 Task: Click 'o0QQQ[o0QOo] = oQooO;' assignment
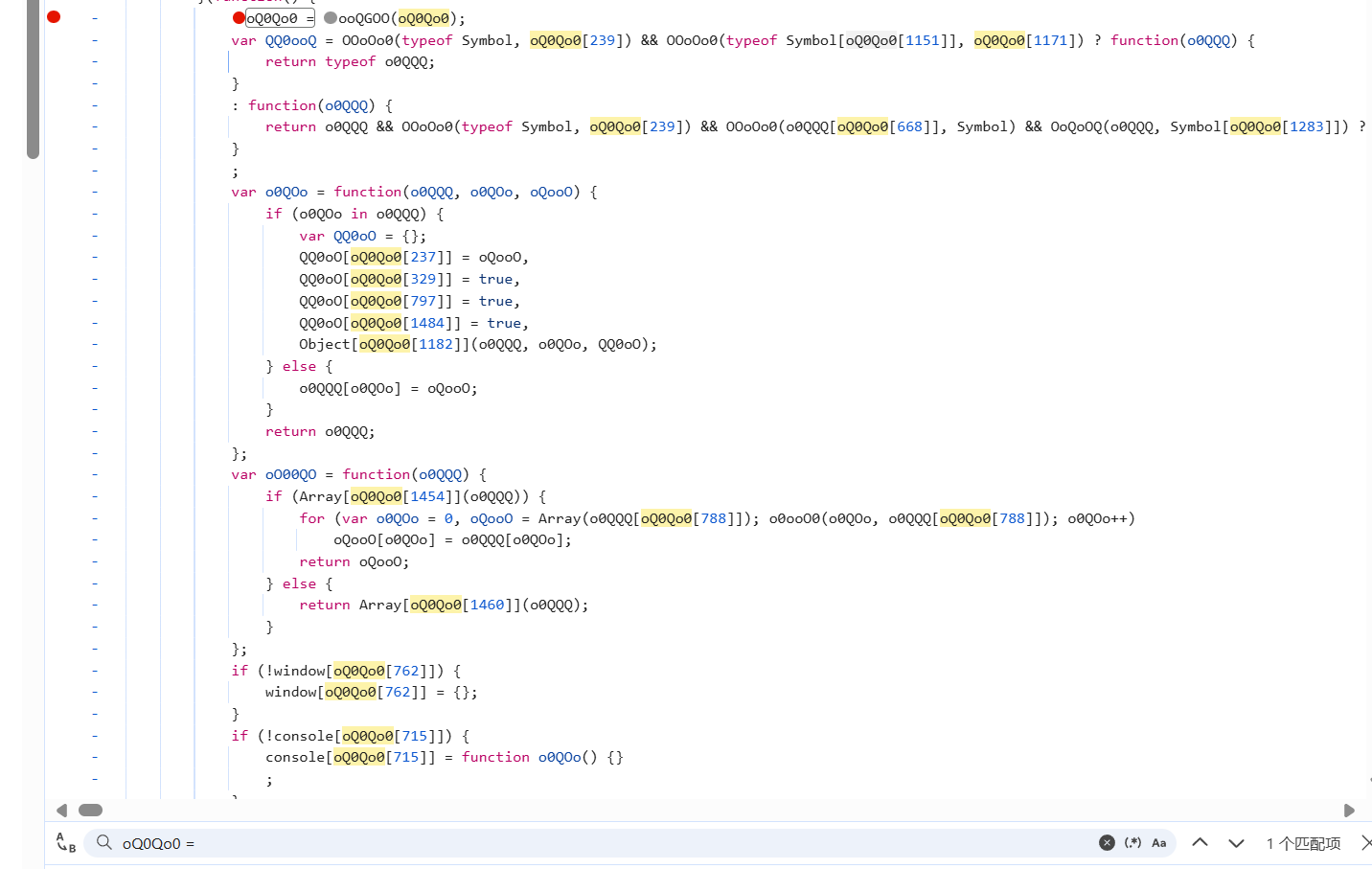pyautogui.click(x=388, y=388)
